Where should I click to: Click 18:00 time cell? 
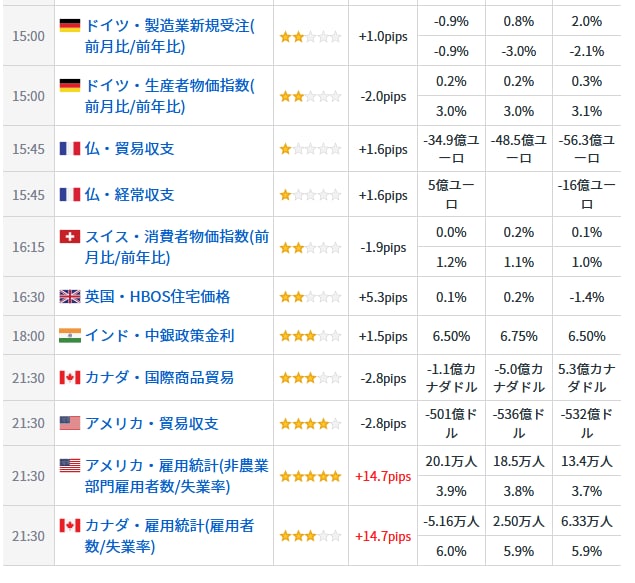coord(28,336)
